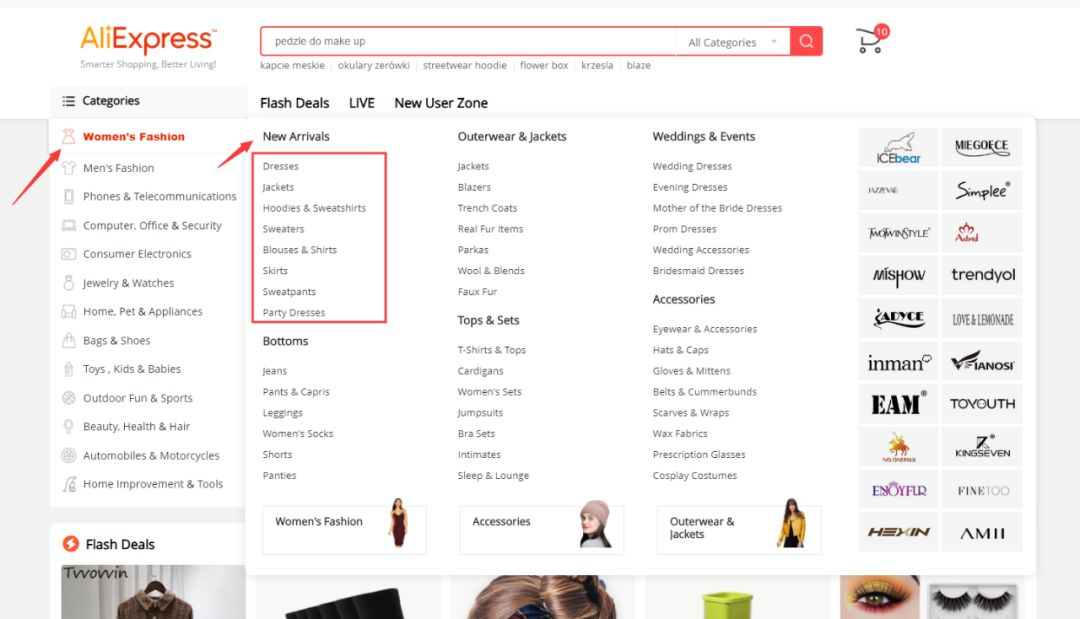The height and width of the screenshot is (619, 1080).
Task: Click the Outdoor Fun & Sports ball icon
Action: pyautogui.click(x=68, y=398)
